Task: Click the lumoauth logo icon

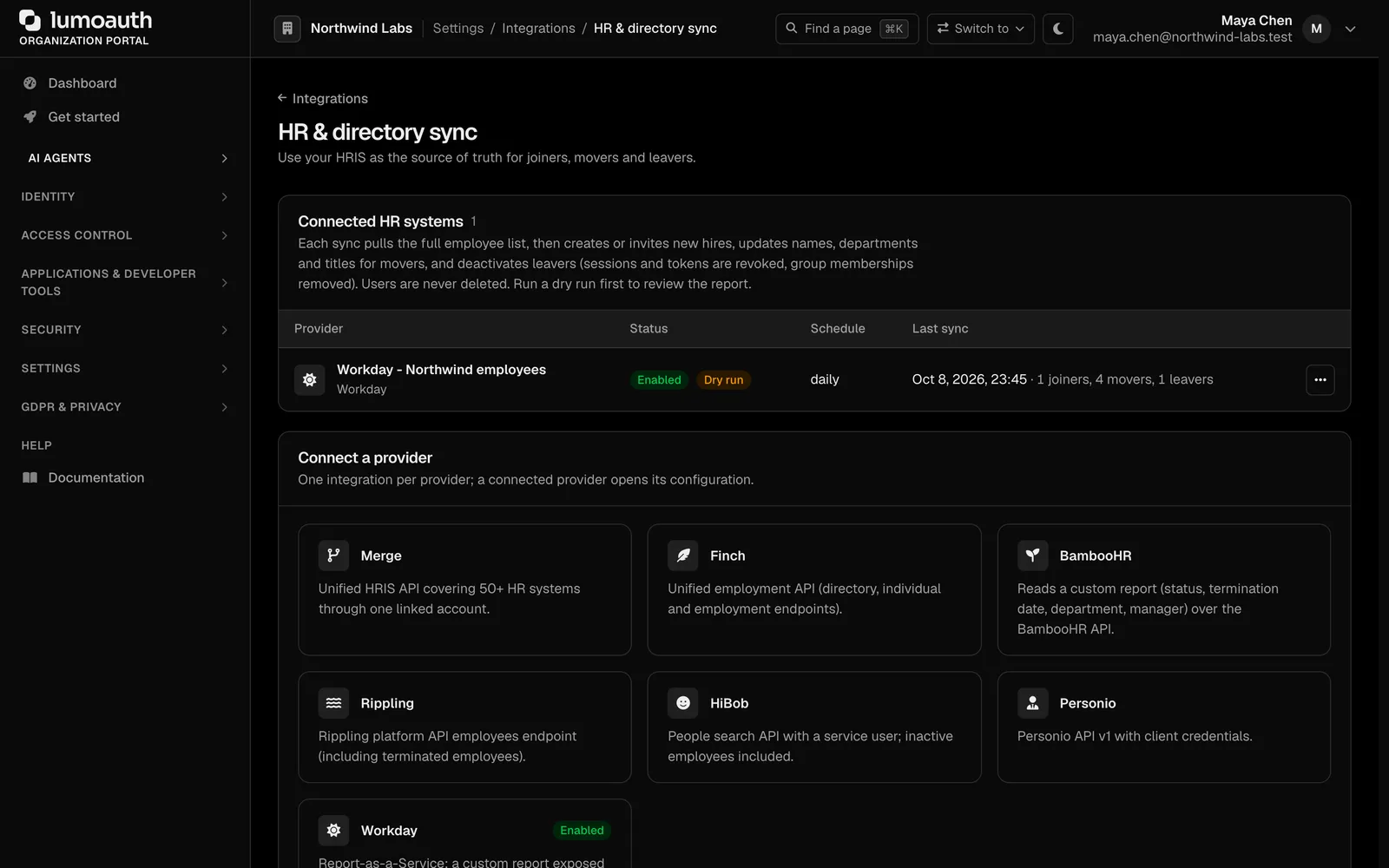Action: [x=30, y=20]
